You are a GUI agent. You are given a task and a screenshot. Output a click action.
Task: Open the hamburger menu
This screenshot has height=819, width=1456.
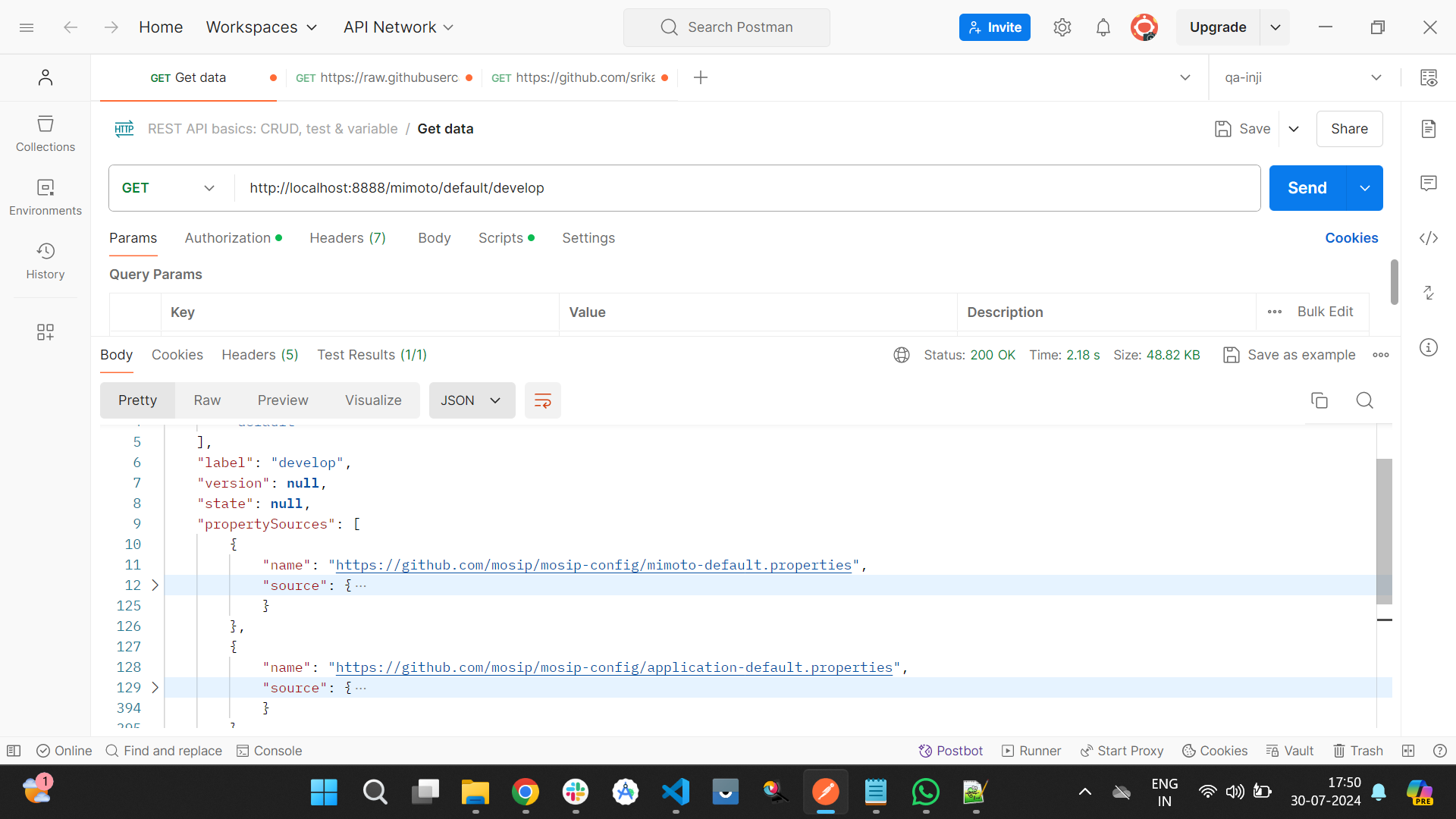(27, 27)
